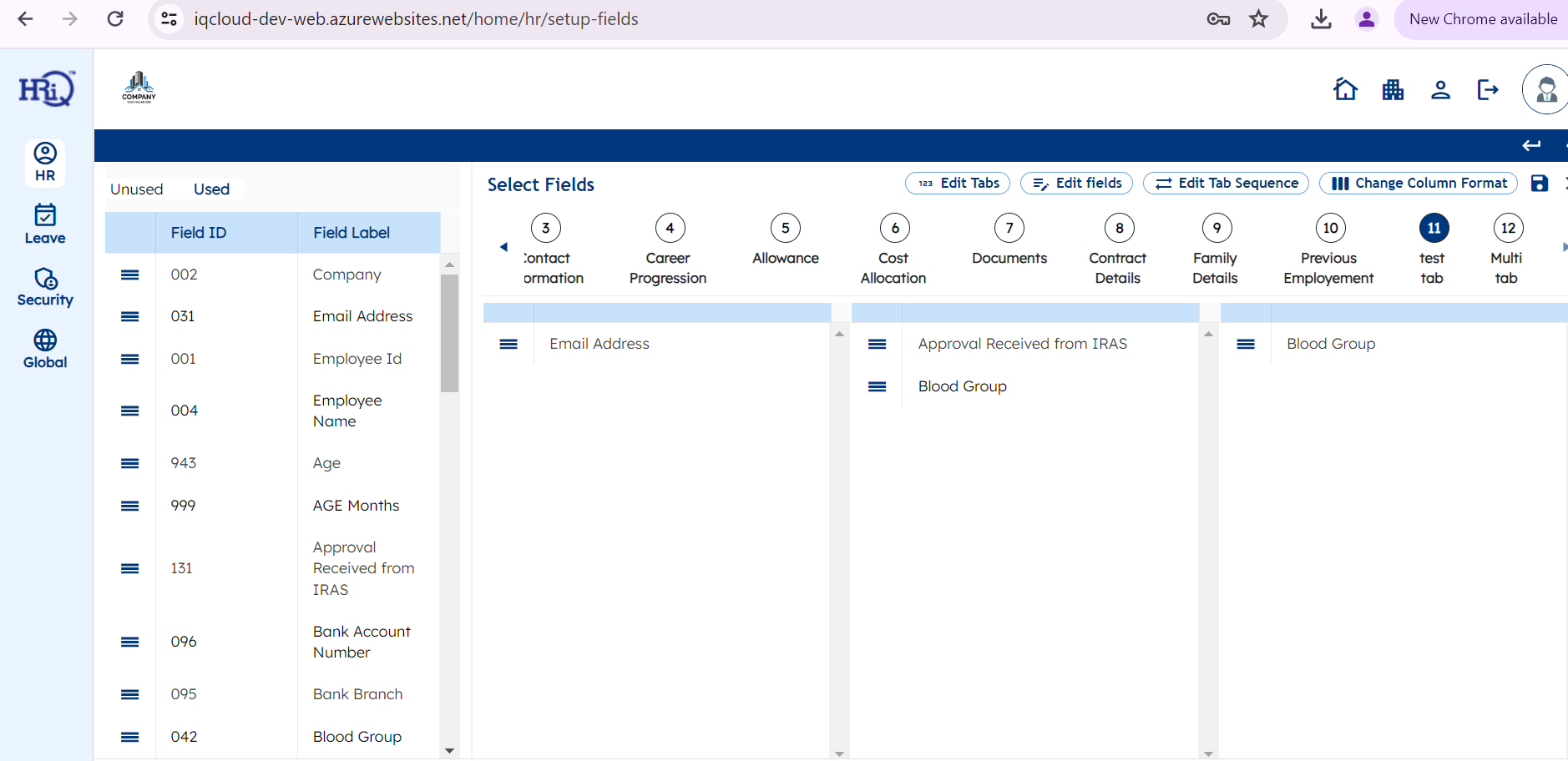Click the drag handle next to Blood Group field

878,386
